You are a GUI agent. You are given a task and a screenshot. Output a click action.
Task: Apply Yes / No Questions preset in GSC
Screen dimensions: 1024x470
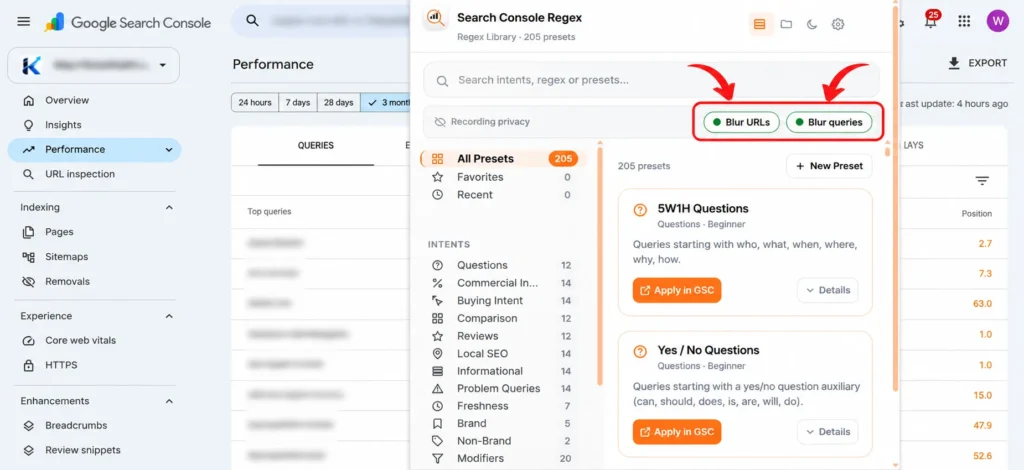[677, 432]
